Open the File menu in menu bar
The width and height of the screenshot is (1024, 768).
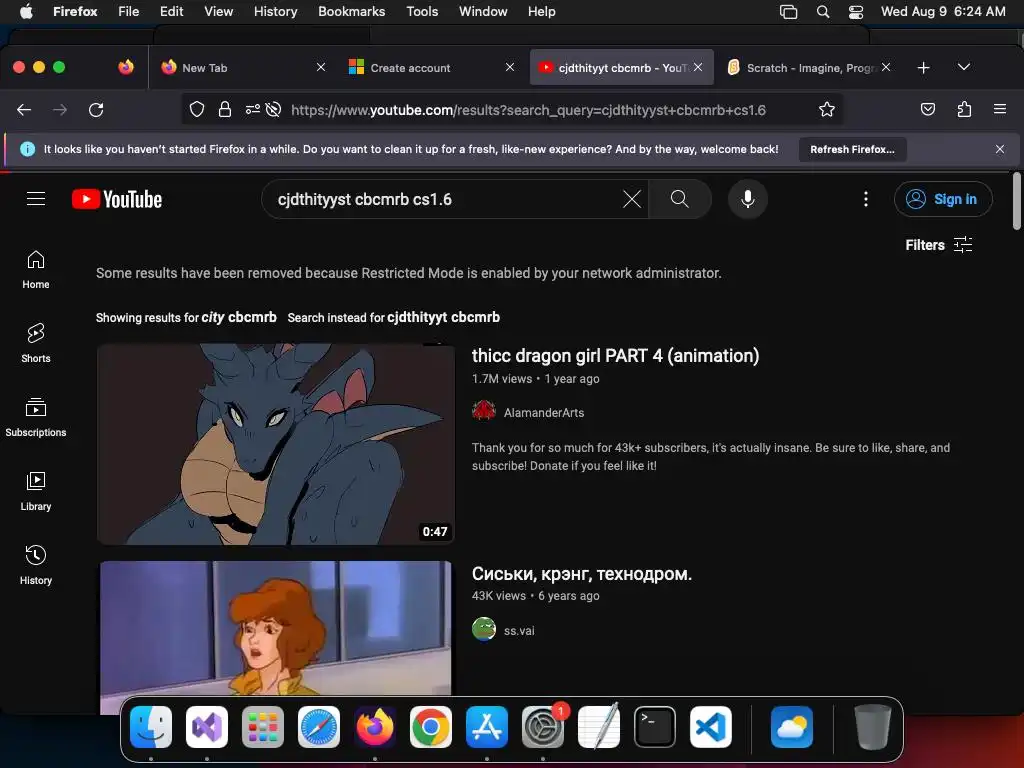[x=129, y=12]
